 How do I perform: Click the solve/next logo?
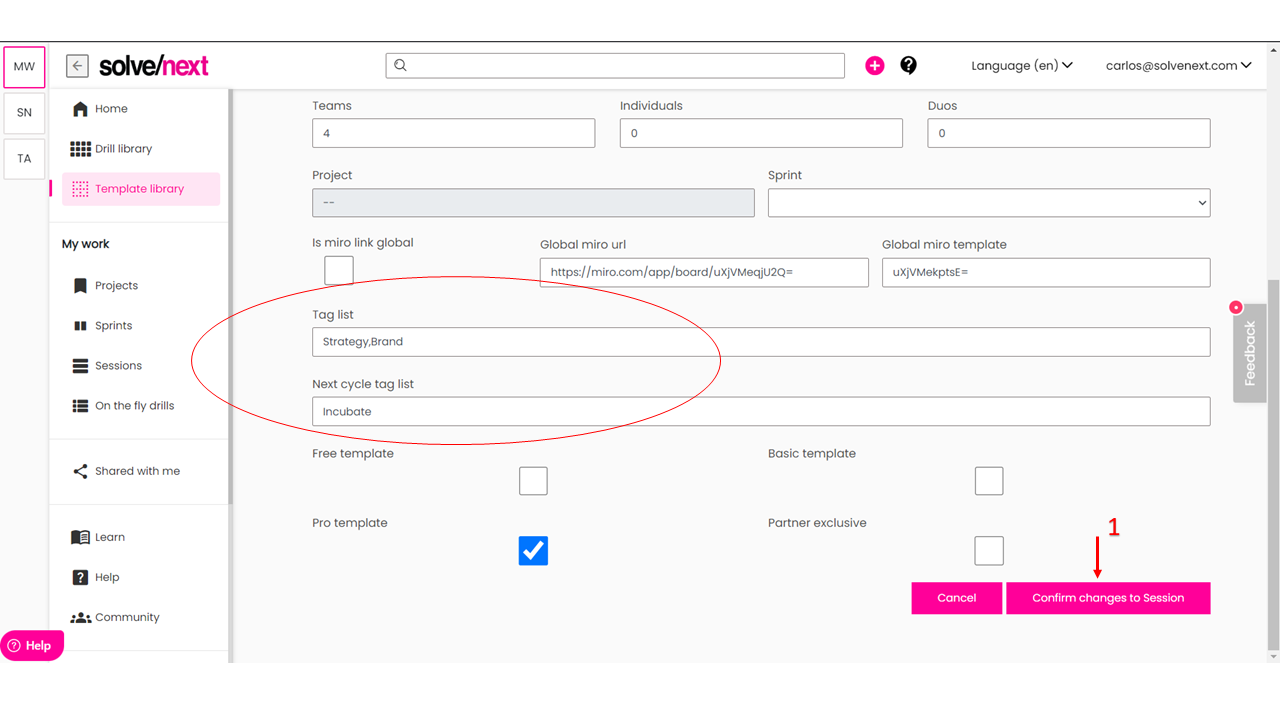[153, 66]
